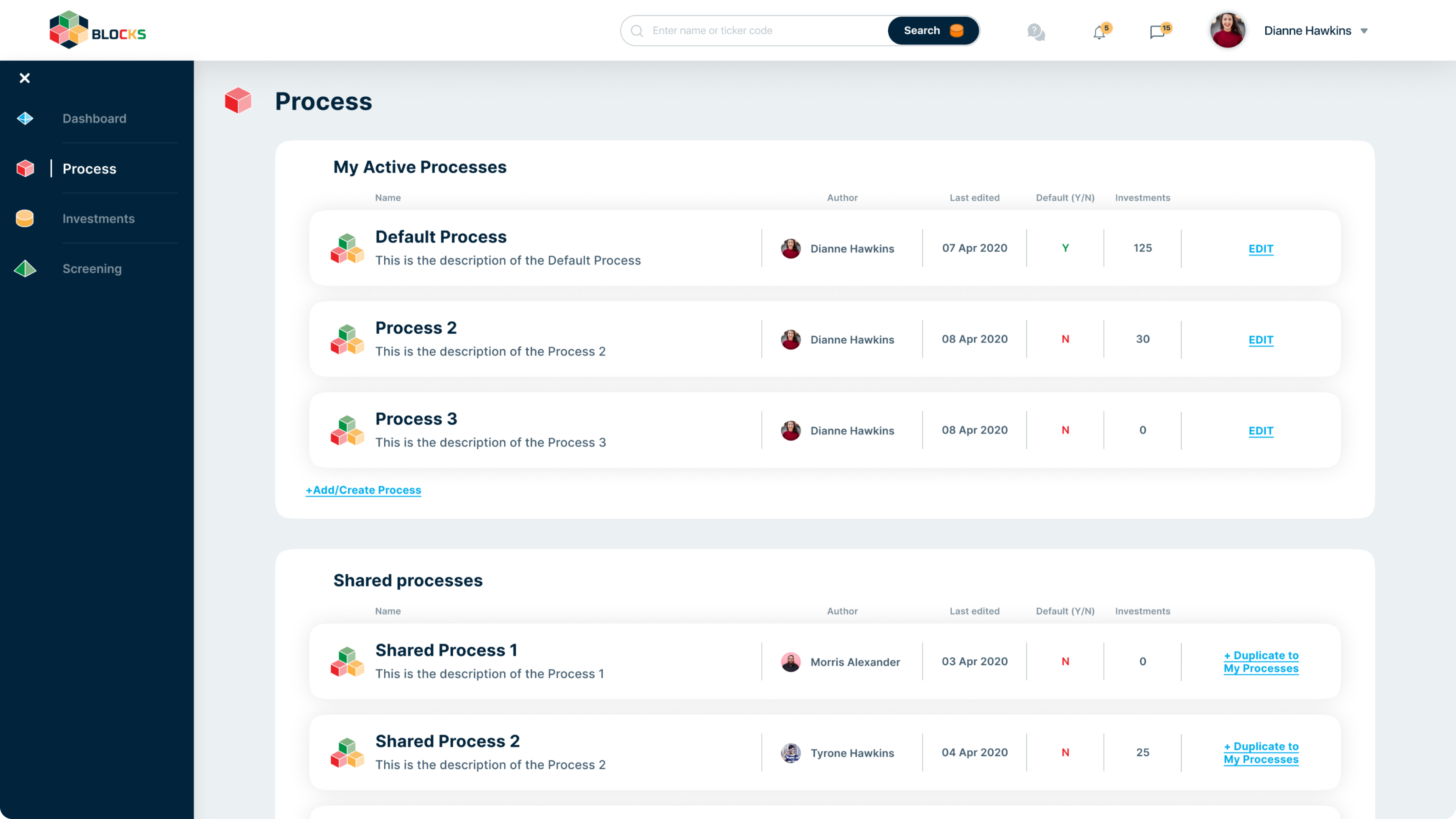Click the Blocks logo

[x=97, y=30]
